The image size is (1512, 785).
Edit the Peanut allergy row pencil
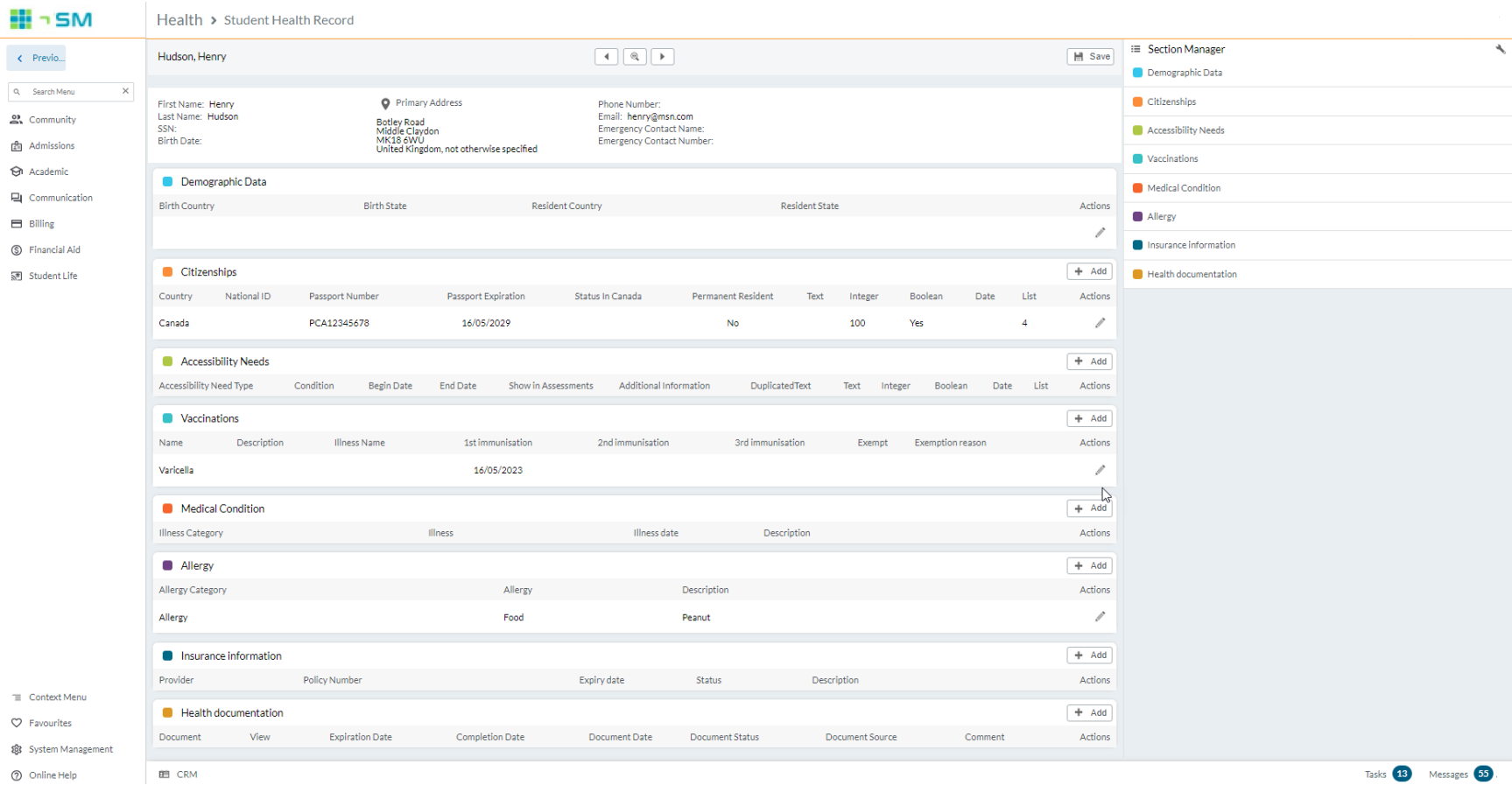pyautogui.click(x=1100, y=617)
